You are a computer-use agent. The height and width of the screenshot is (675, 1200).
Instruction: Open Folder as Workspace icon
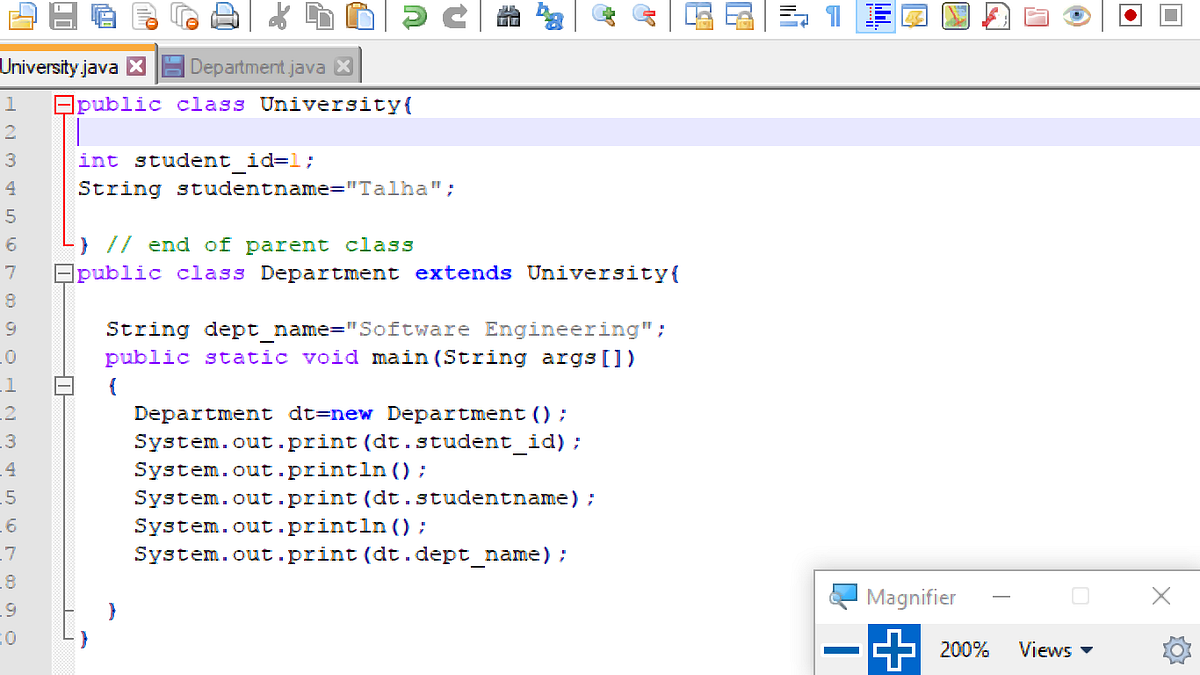click(1036, 15)
